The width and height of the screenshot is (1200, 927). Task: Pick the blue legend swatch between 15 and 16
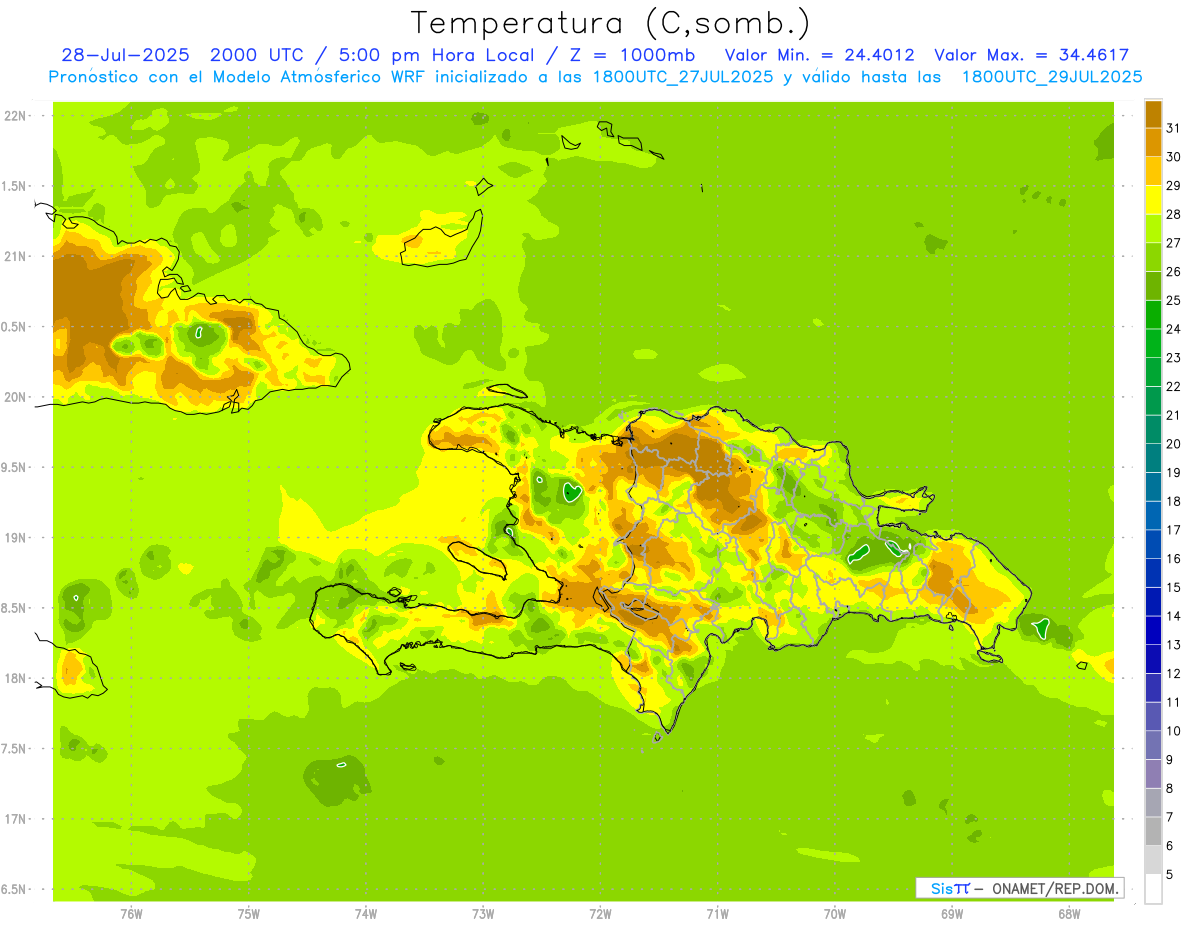[1153, 573]
